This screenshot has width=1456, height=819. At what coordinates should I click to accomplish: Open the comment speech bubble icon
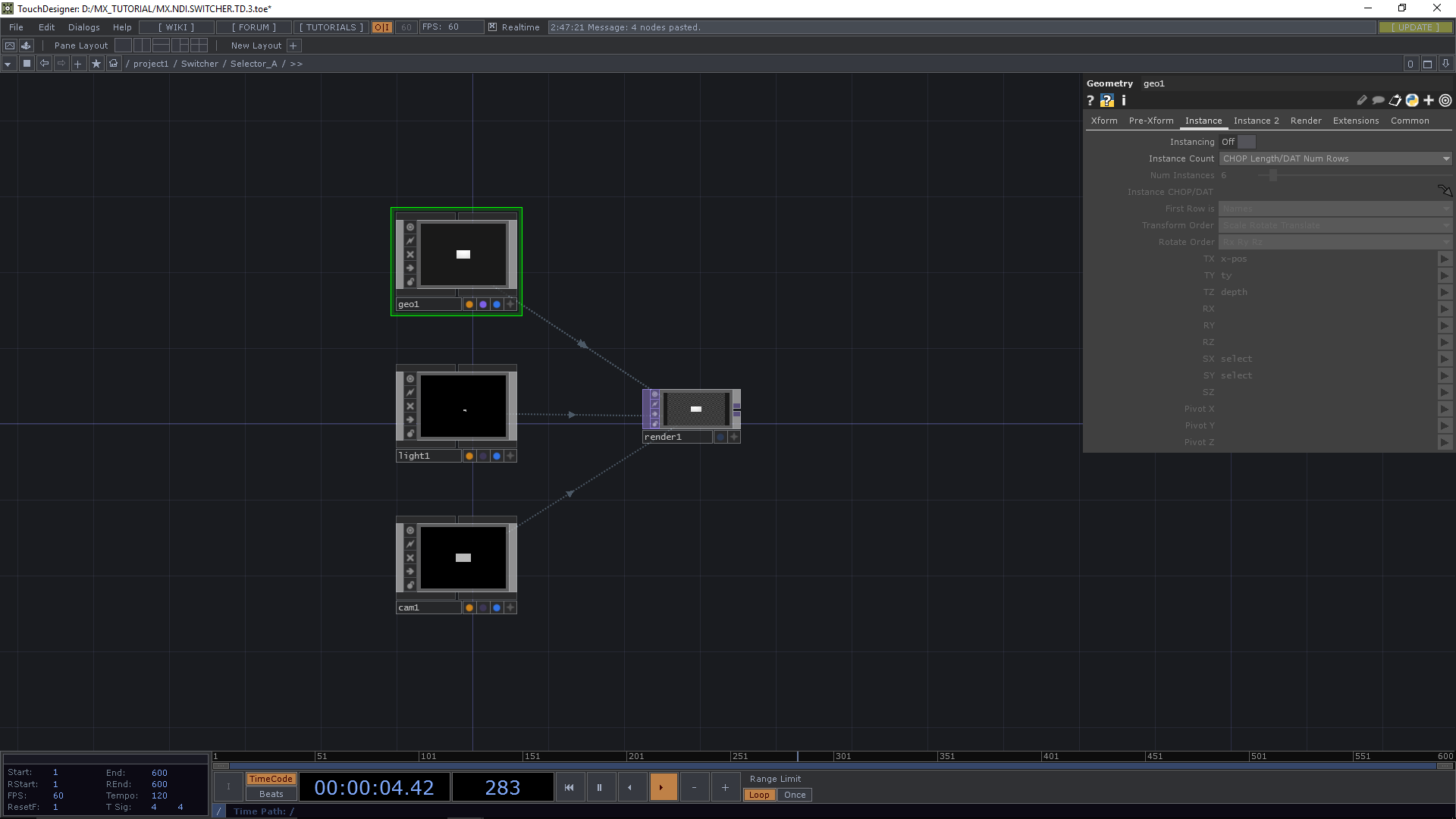[x=1379, y=100]
